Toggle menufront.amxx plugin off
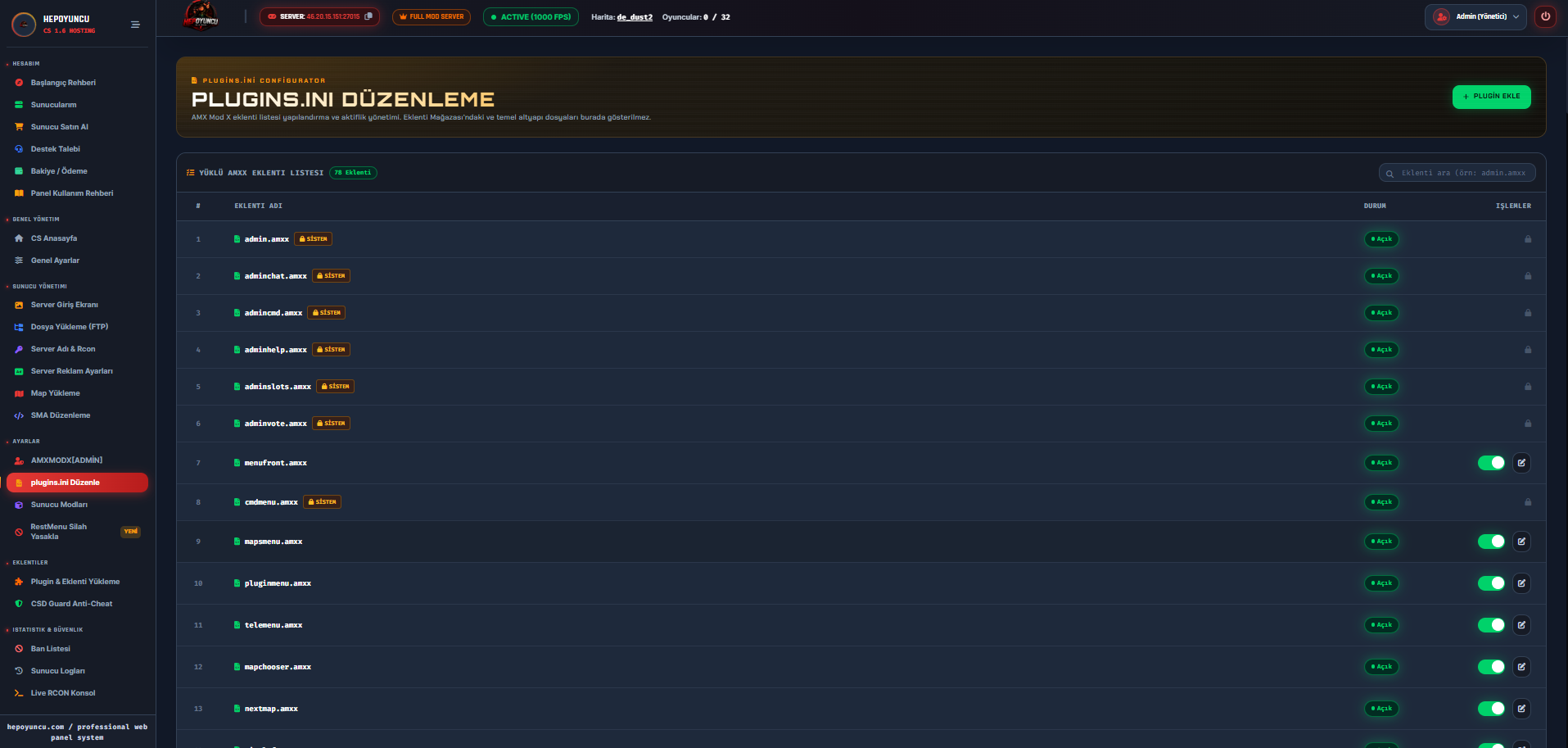The width and height of the screenshot is (1568, 748). (x=1491, y=463)
